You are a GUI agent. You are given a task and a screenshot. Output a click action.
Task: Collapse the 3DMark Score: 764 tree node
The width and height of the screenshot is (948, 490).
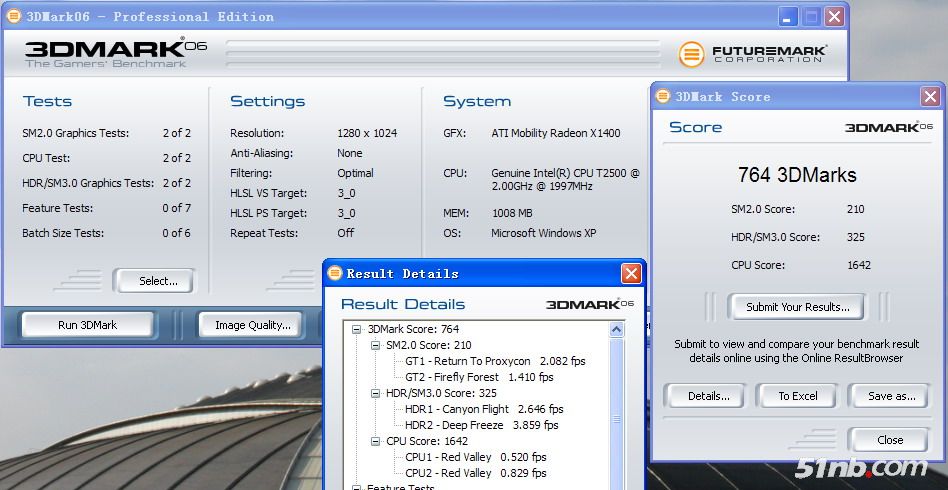(x=357, y=329)
